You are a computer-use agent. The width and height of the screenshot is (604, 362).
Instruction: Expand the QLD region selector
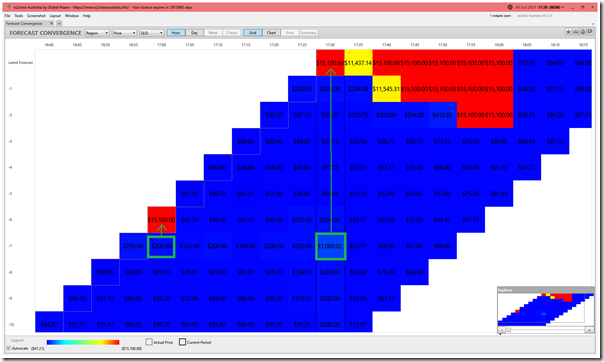(152, 33)
